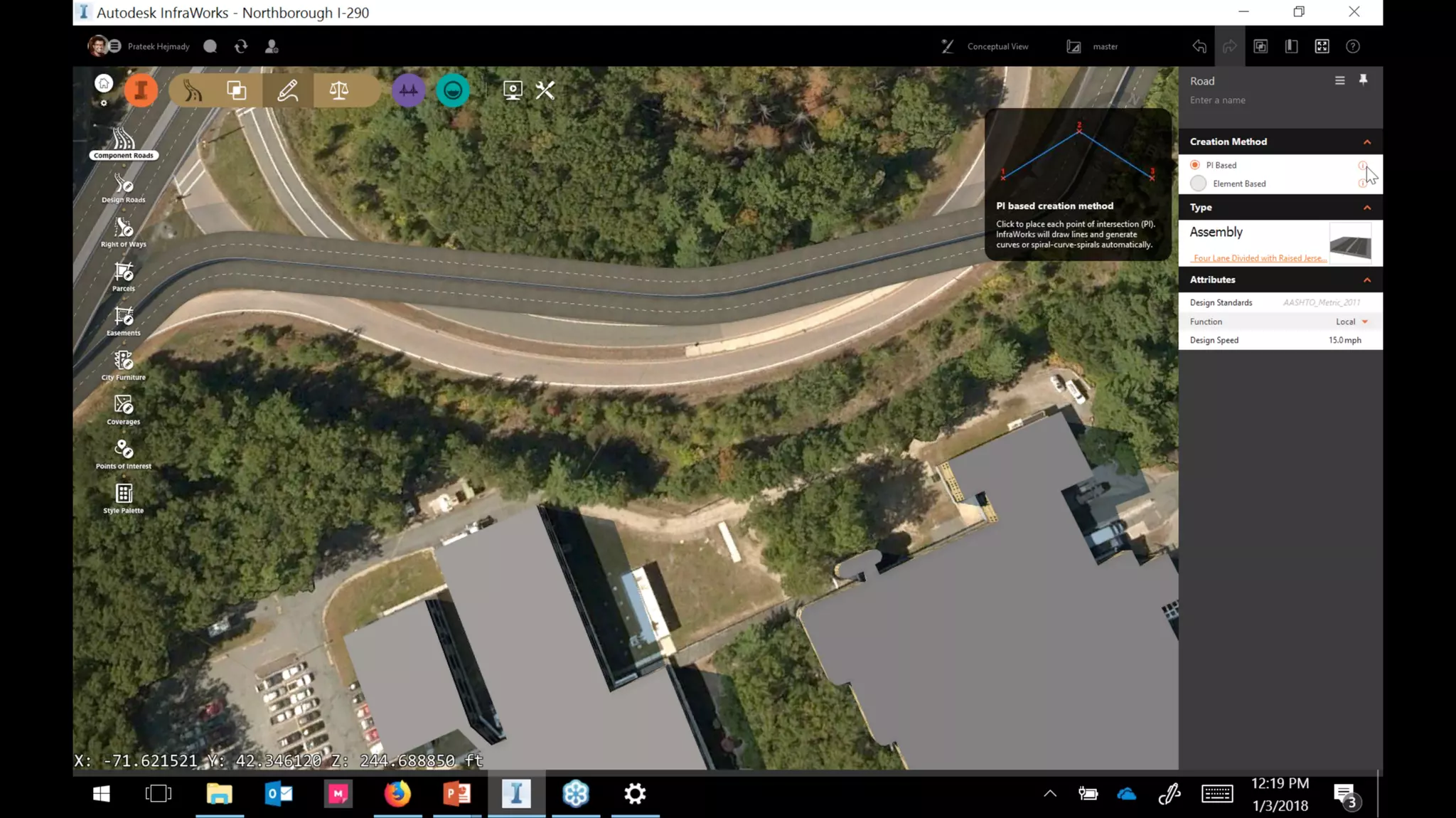Open the balance scales analysis tool

tap(339, 90)
